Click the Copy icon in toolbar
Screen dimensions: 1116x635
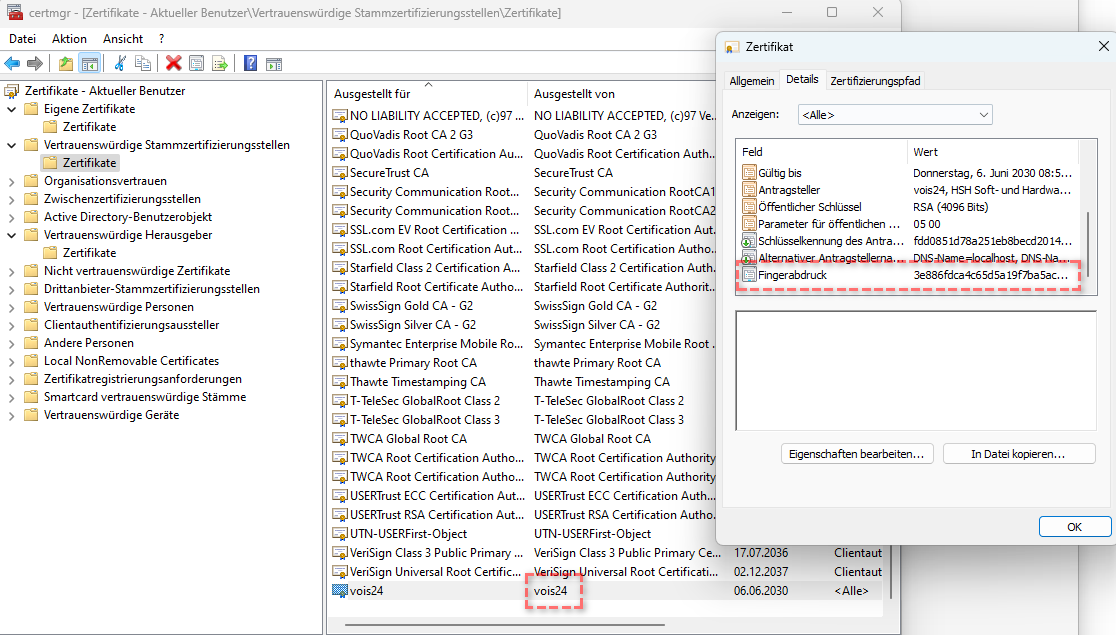143,63
